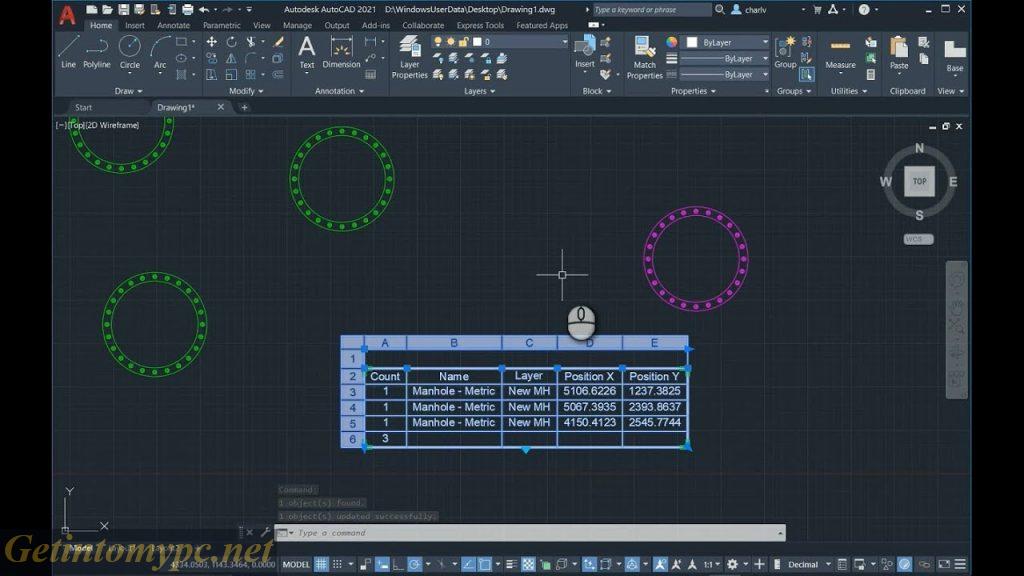The width and height of the screenshot is (1024, 576).
Task: Click the Plot (print) icon
Action: coord(187,9)
